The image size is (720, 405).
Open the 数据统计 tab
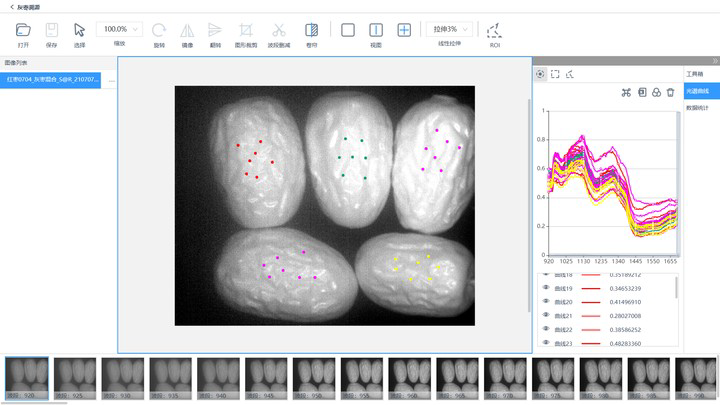(x=697, y=107)
